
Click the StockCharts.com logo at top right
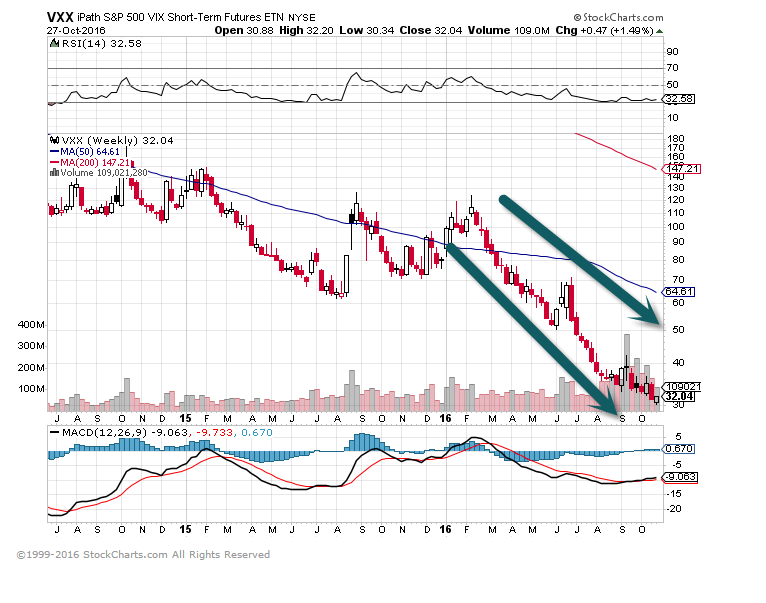[x=618, y=18]
